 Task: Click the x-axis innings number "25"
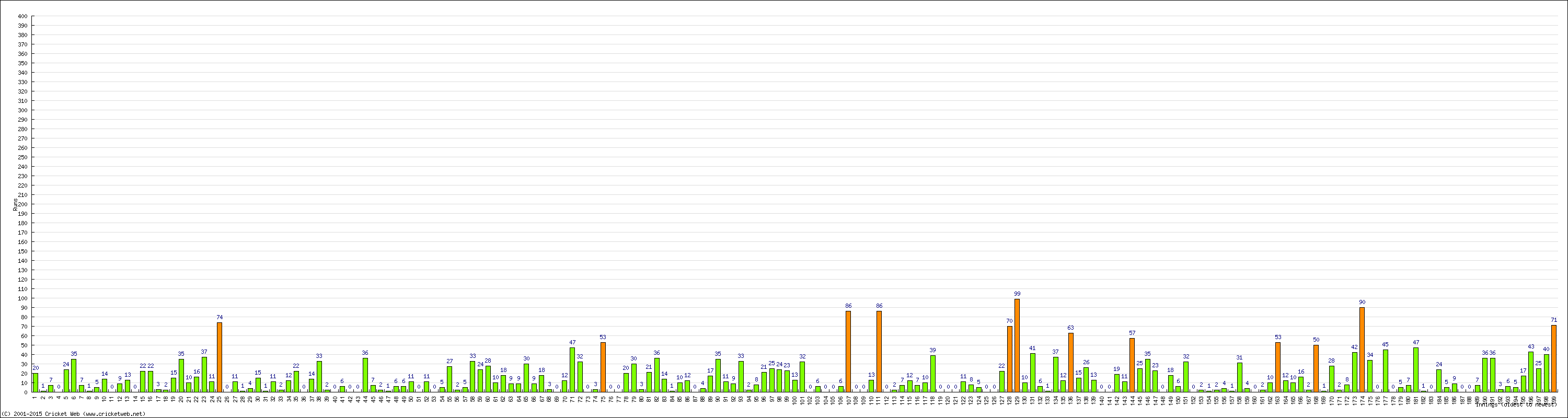click(x=220, y=398)
